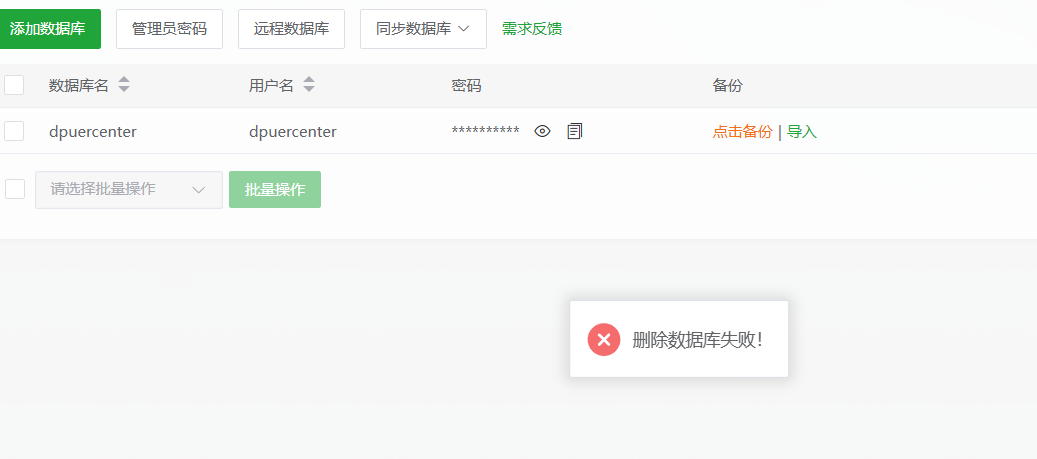Click the dpuercenter user name cell
Viewport: 1037px width, 459px height.
[x=293, y=132]
